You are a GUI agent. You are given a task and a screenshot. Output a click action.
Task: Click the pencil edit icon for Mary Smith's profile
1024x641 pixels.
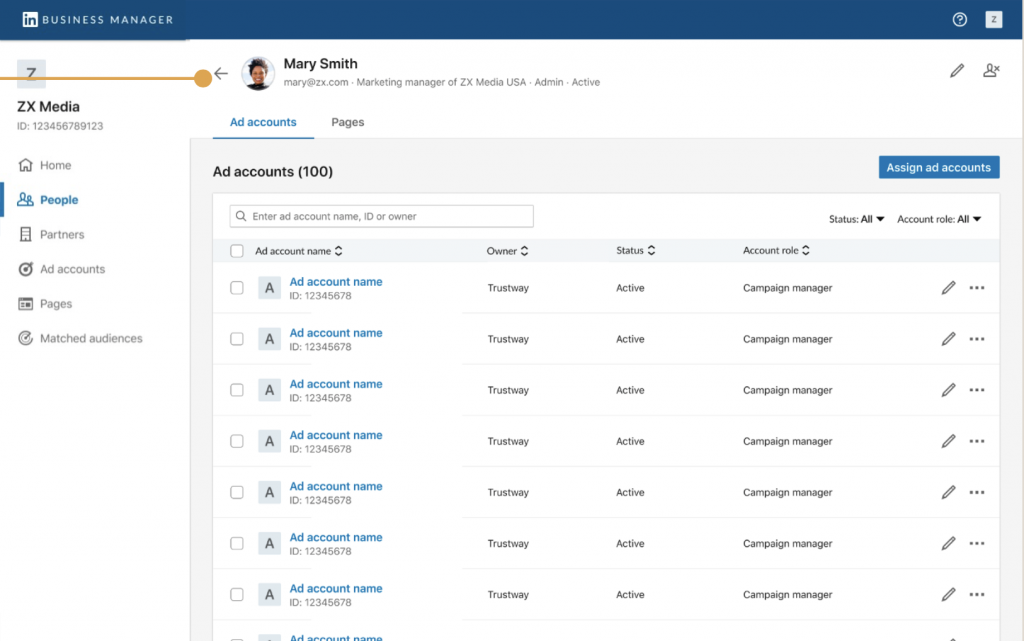tap(957, 71)
